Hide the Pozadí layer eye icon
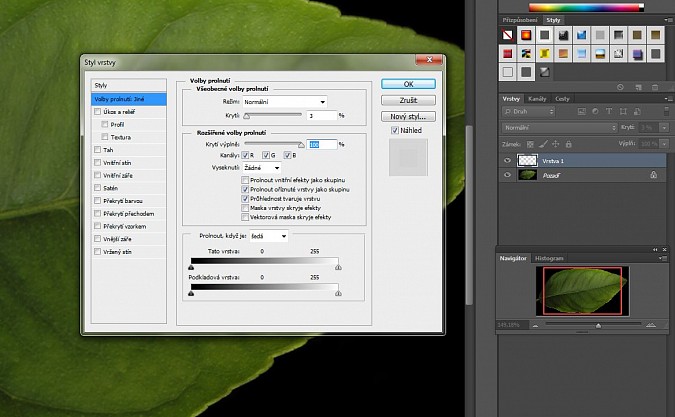 pyautogui.click(x=507, y=175)
